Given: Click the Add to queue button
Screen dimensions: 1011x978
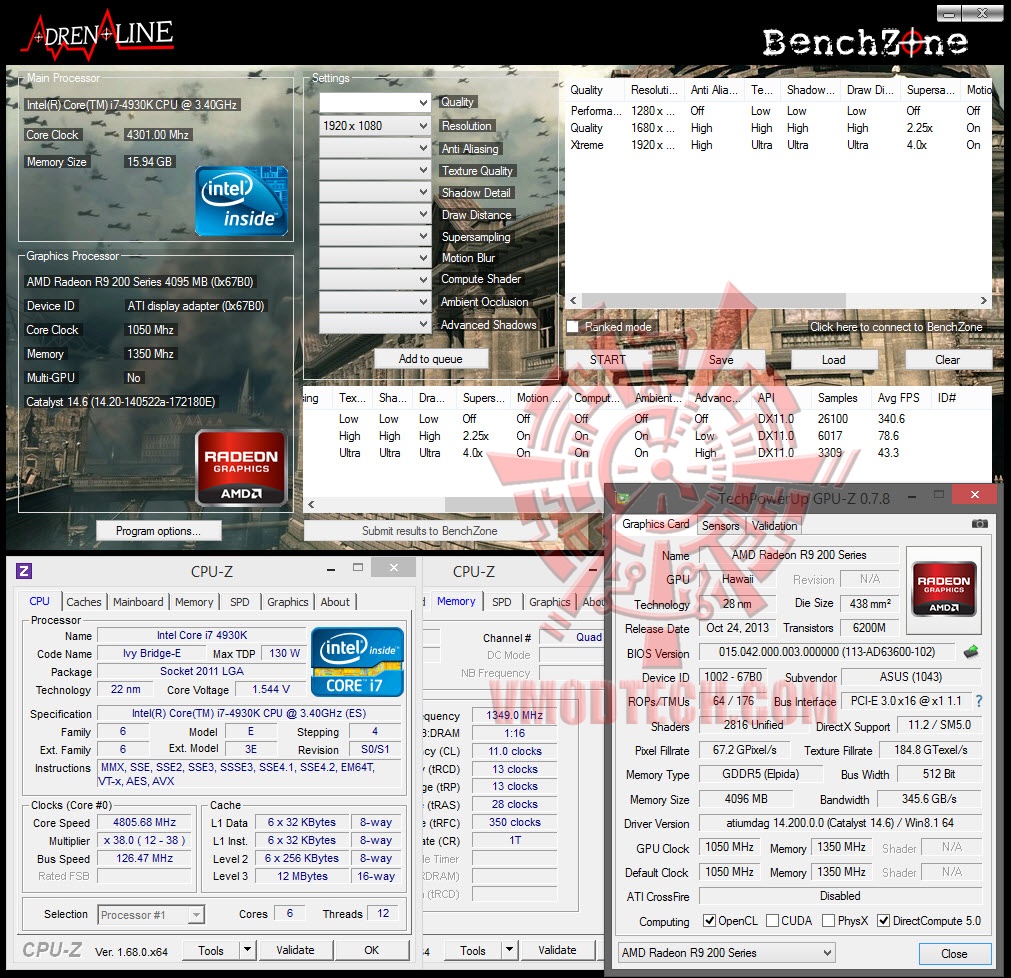Looking at the screenshot, I should pos(431,359).
